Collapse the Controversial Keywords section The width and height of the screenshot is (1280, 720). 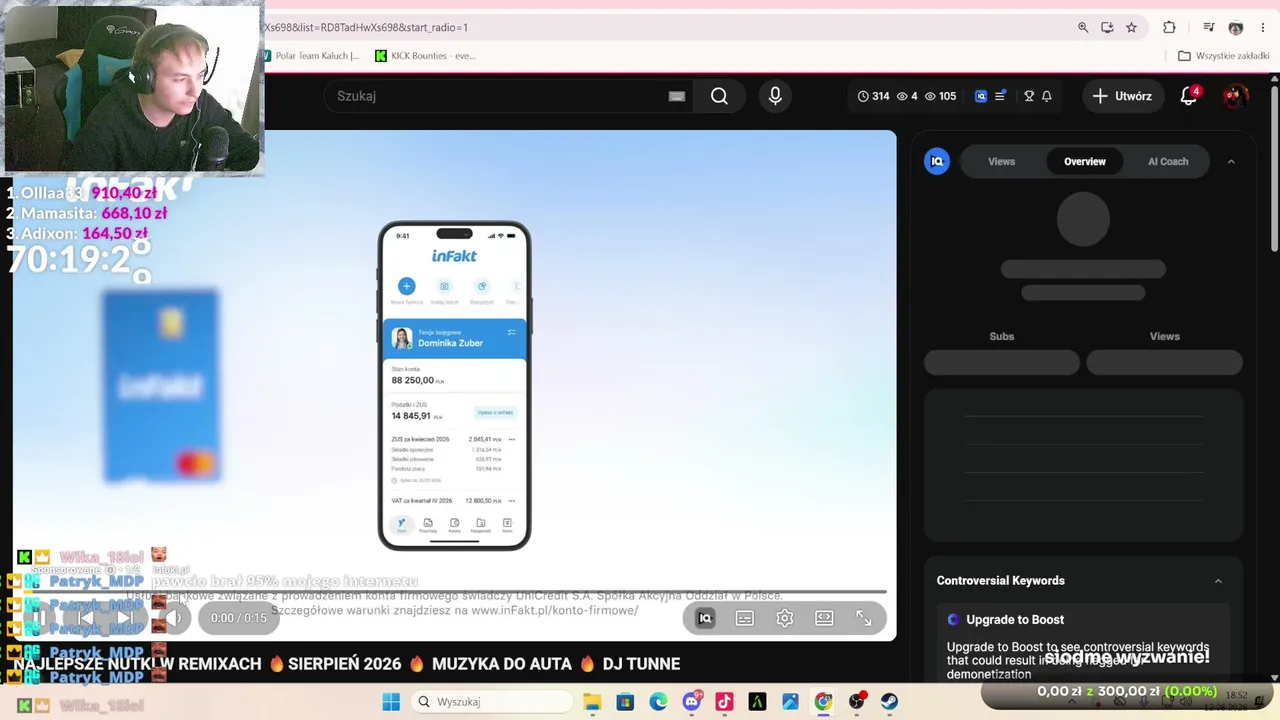point(1218,581)
